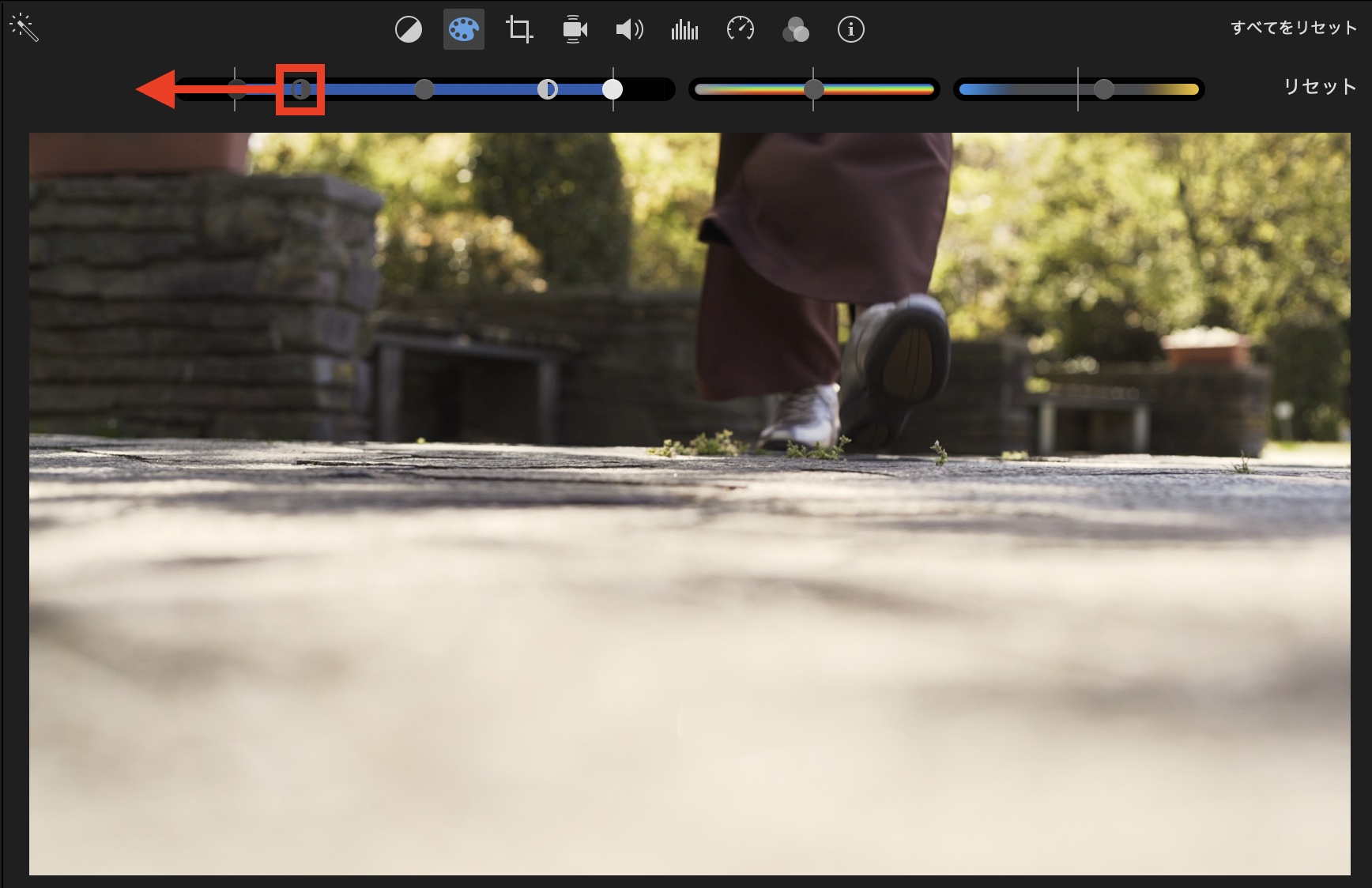1372x888 pixels.
Task: Click the rainbow saturation slider handle
Action: point(814,89)
